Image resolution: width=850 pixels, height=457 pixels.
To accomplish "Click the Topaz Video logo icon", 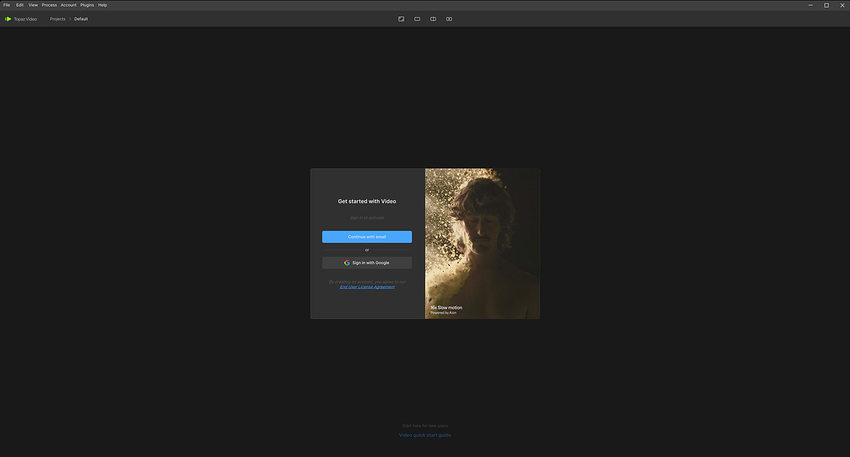I will [8, 19].
